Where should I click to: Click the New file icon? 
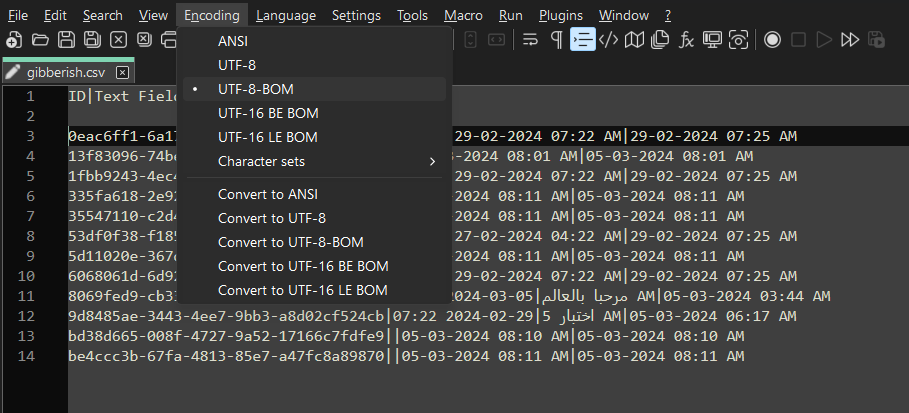(x=13, y=40)
